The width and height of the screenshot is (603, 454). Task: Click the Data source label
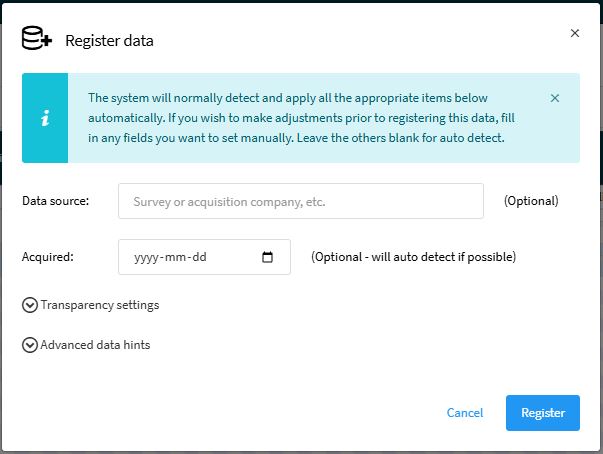pos(55,201)
